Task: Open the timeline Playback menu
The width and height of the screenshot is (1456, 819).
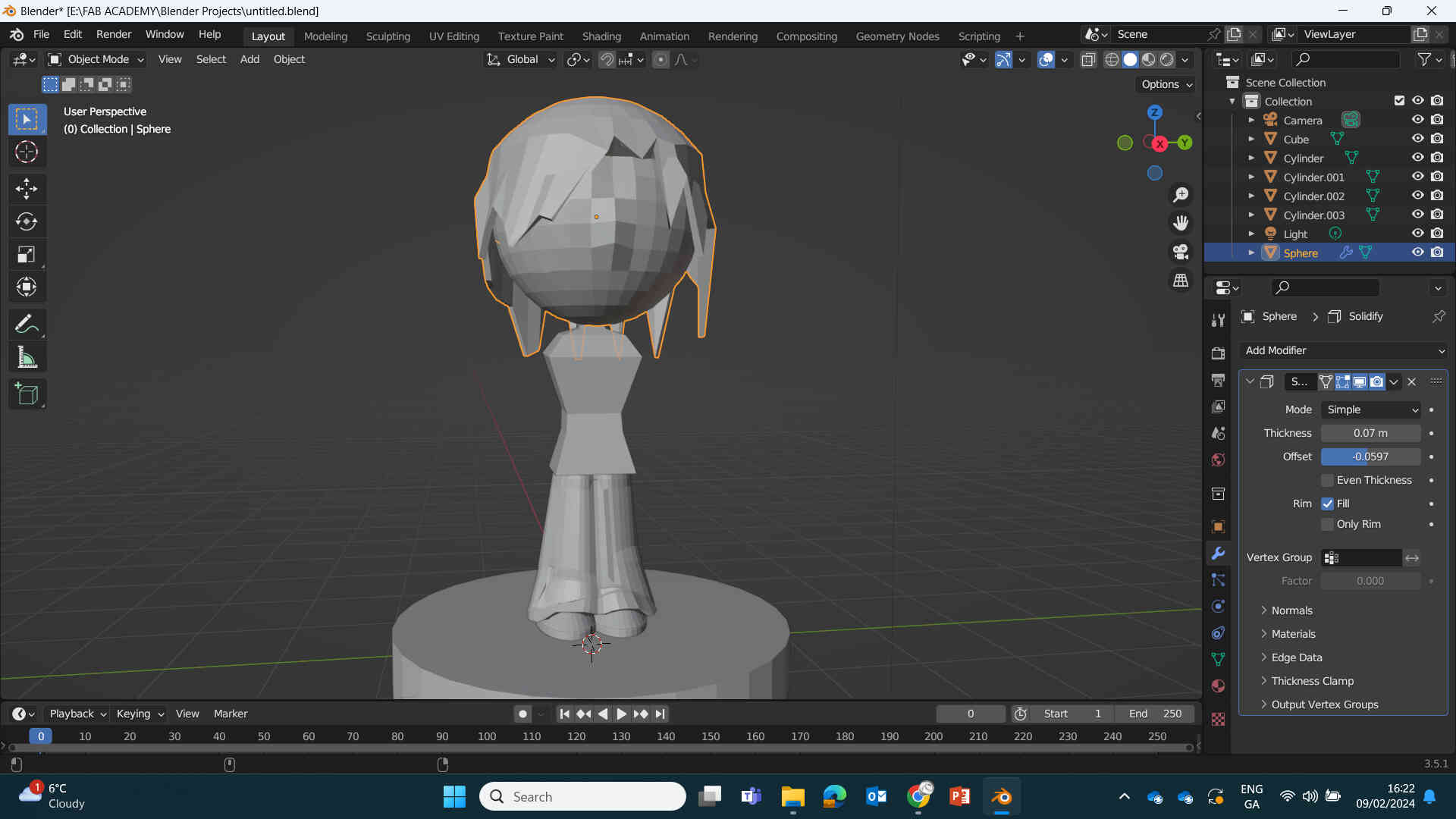Action: click(x=77, y=714)
